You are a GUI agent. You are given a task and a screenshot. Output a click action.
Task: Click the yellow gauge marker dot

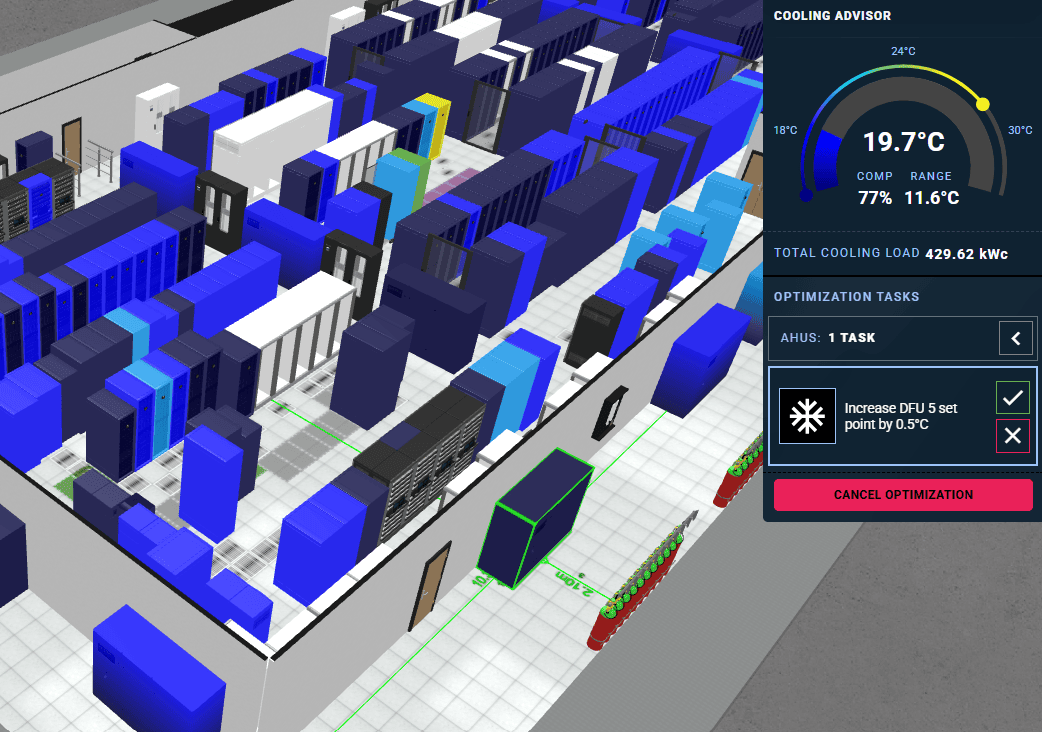tap(983, 104)
